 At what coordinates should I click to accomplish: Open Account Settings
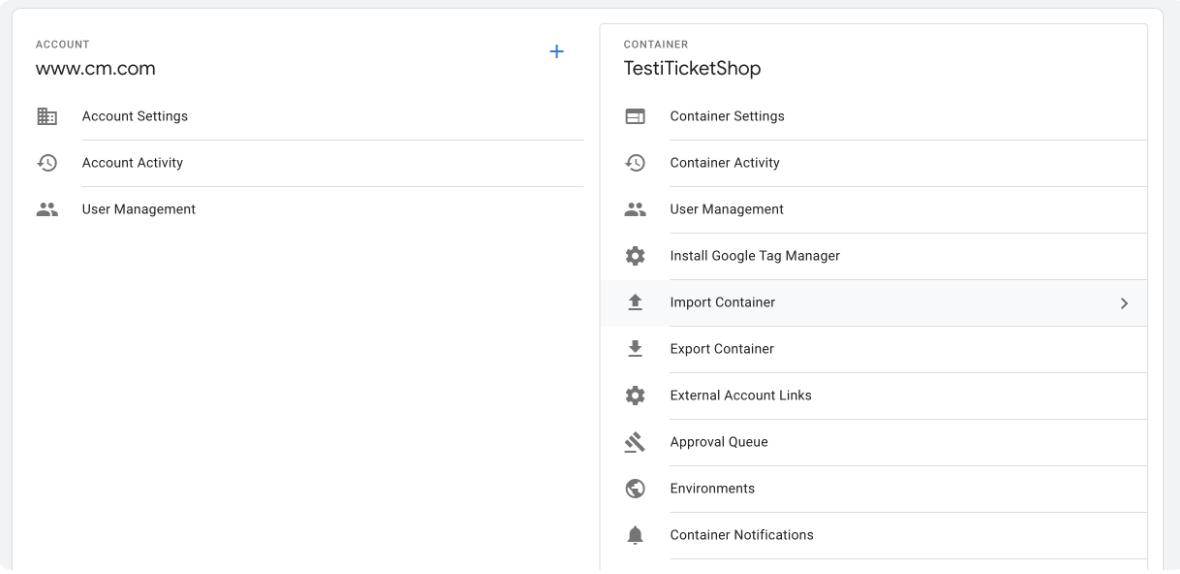(x=135, y=117)
